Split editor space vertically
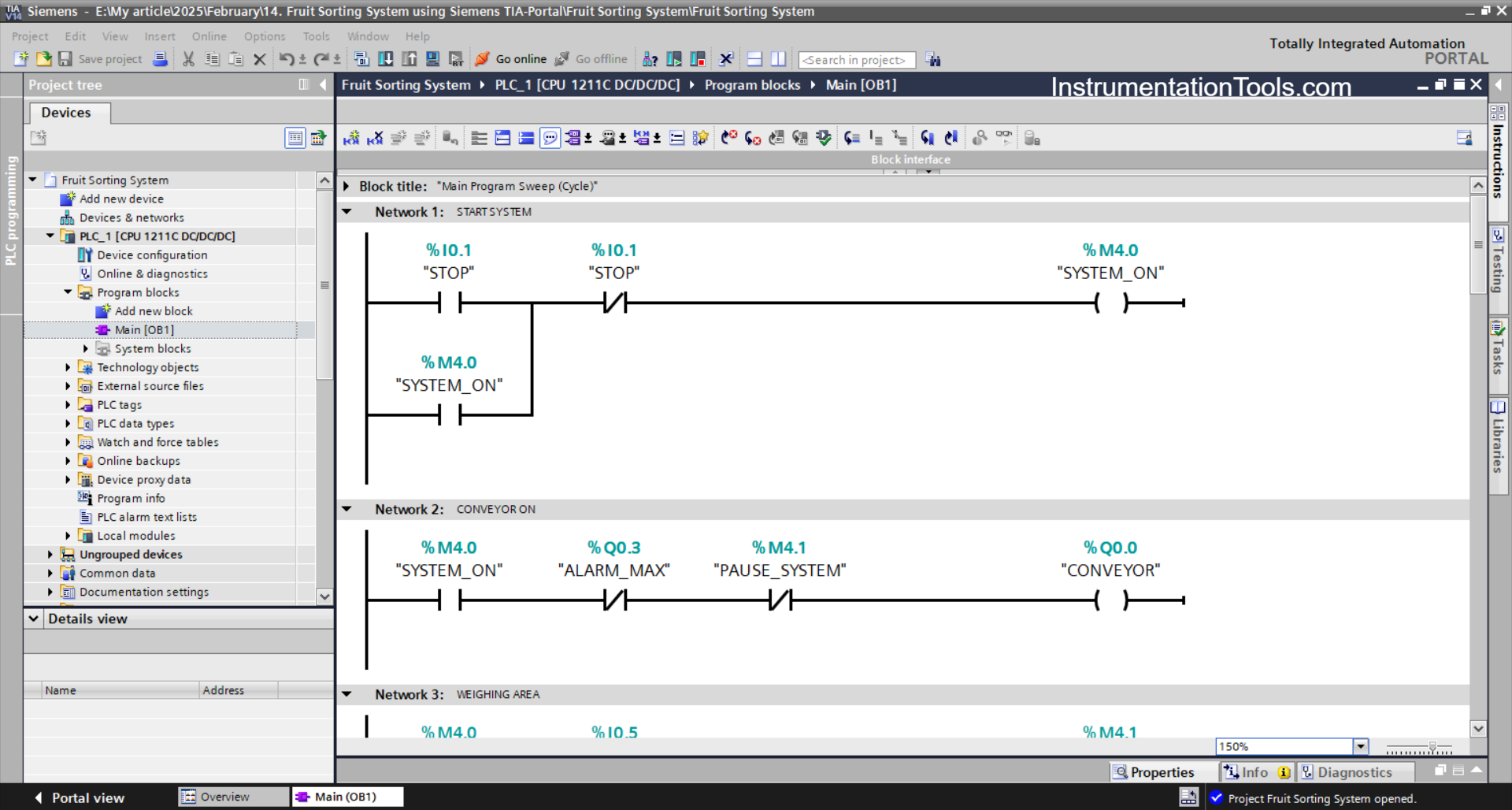This screenshot has width=1512, height=810. click(778, 59)
